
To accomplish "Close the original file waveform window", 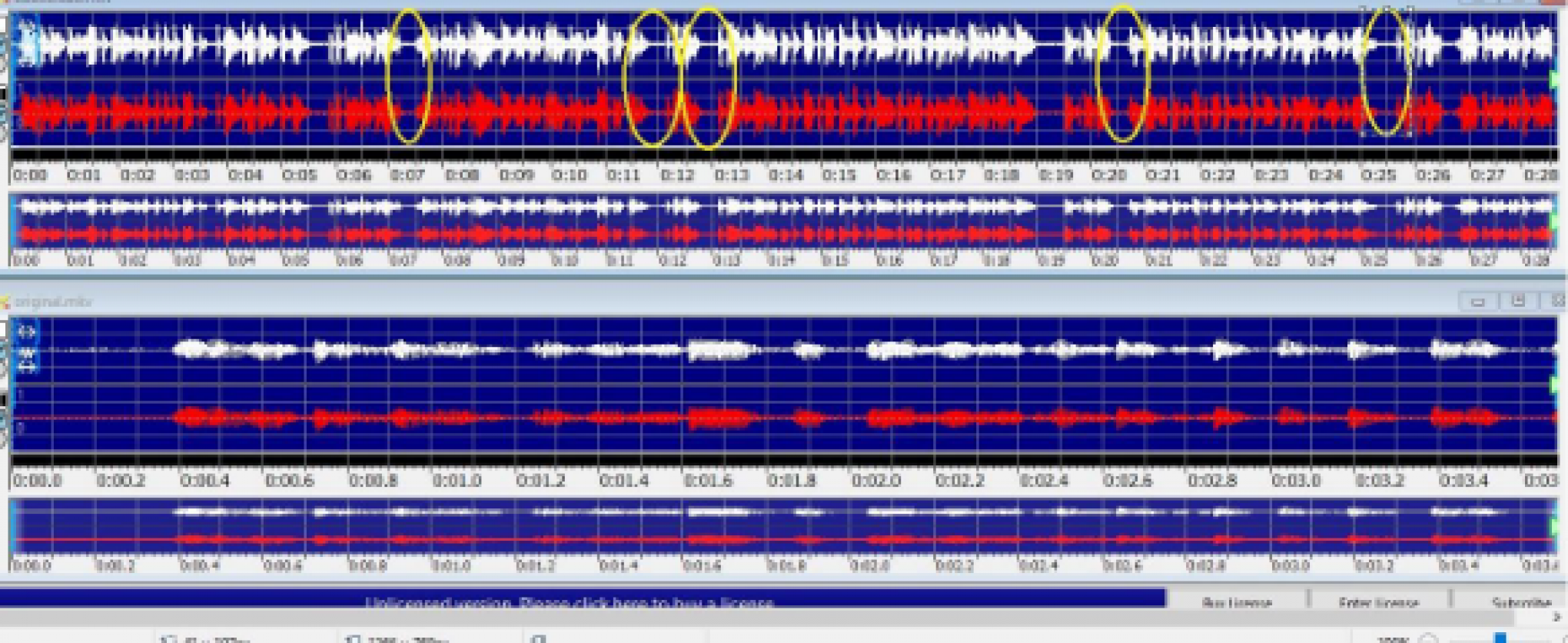I will (1557, 302).
